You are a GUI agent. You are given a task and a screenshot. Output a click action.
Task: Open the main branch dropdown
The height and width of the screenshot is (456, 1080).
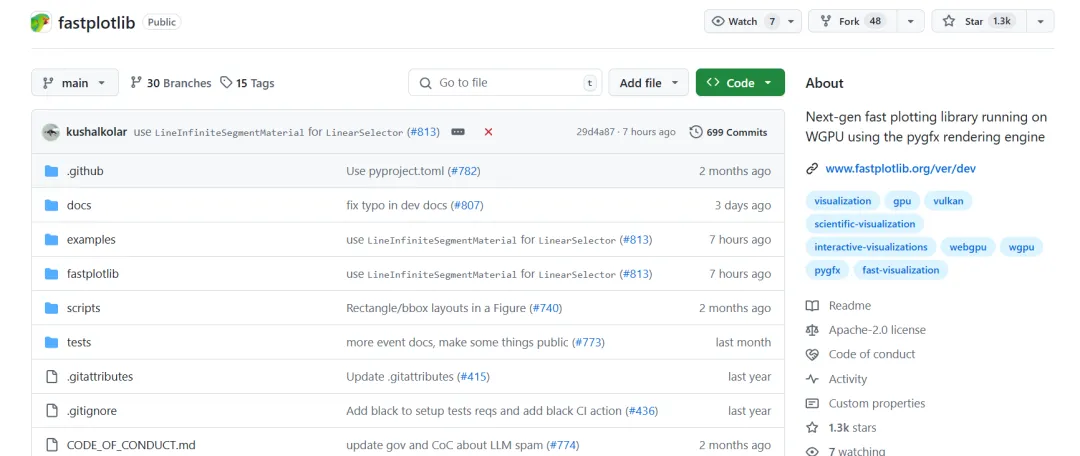tap(75, 83)
